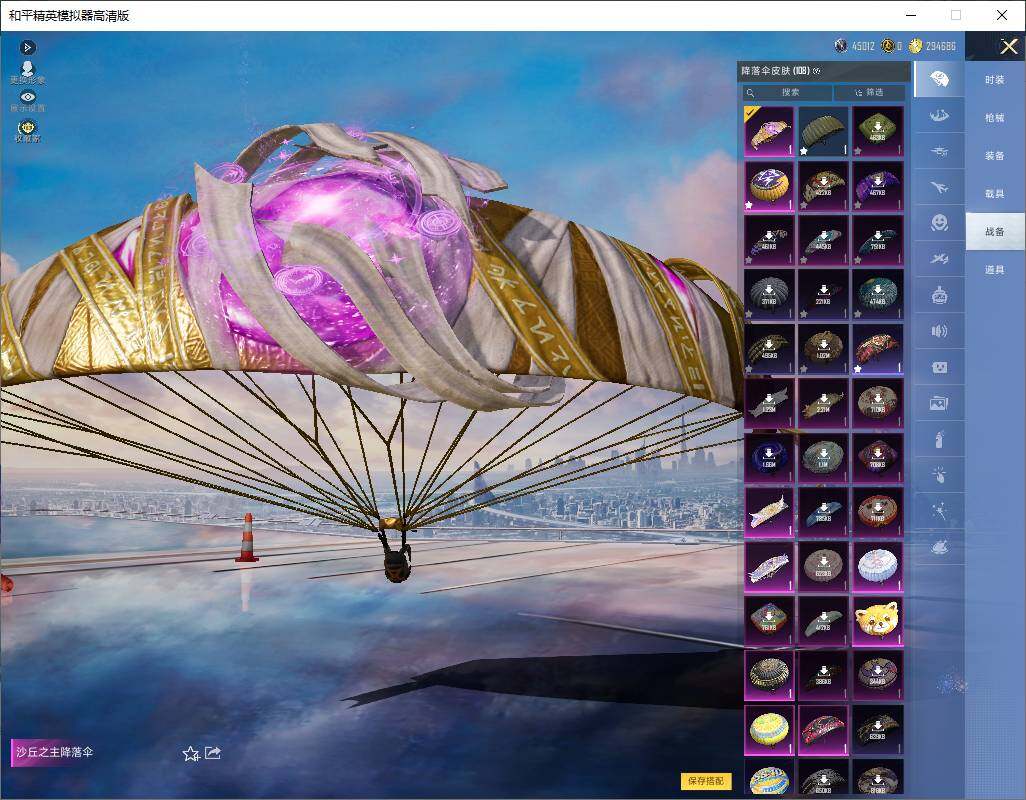The image size is (1026, 800).
Task: Select the white-gold ship shaped parachute
Action: [769, 512]
